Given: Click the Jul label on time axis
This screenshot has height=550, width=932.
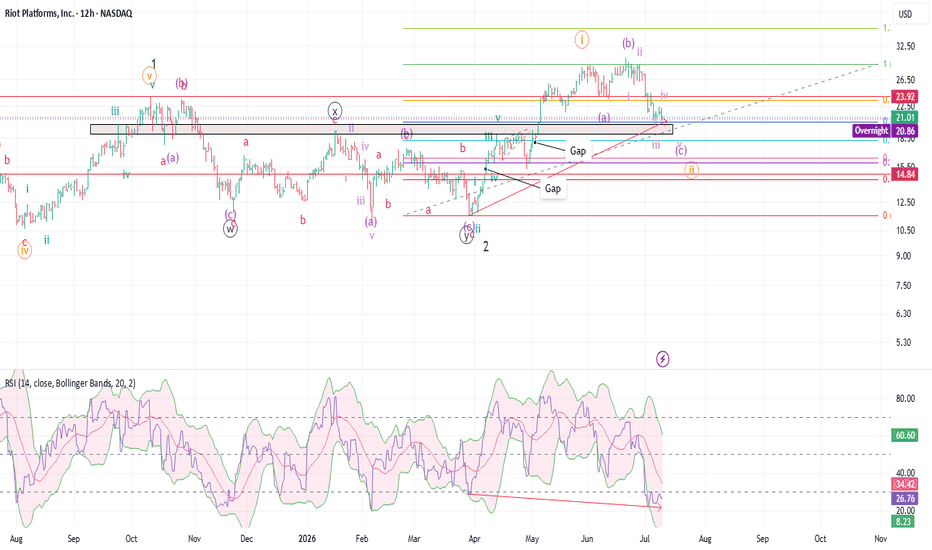Looking at the screenshot, I should pos(644,539).
